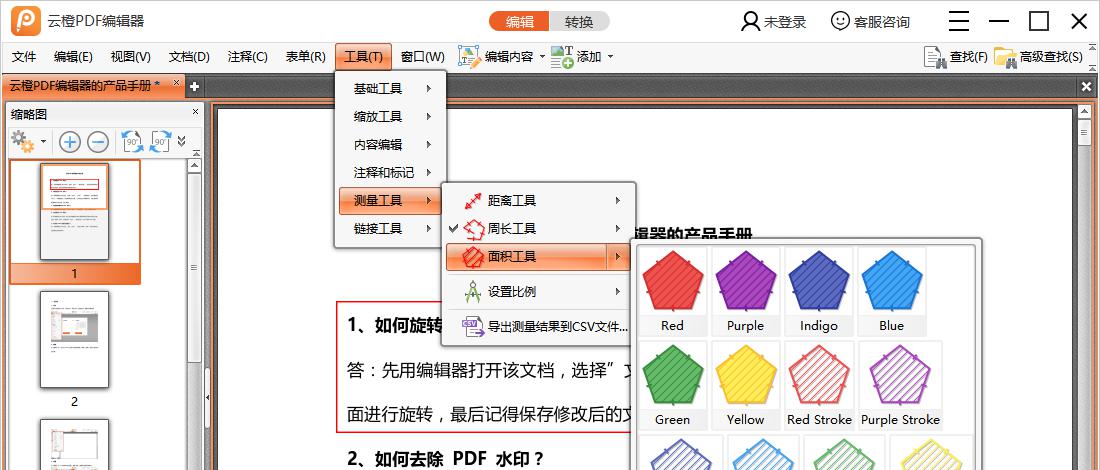Zoom in thumbnails with plus icon
Image resolution: width=1100 pixels, height=470 pixels.
pyautogui.click(x=69, y=142)
